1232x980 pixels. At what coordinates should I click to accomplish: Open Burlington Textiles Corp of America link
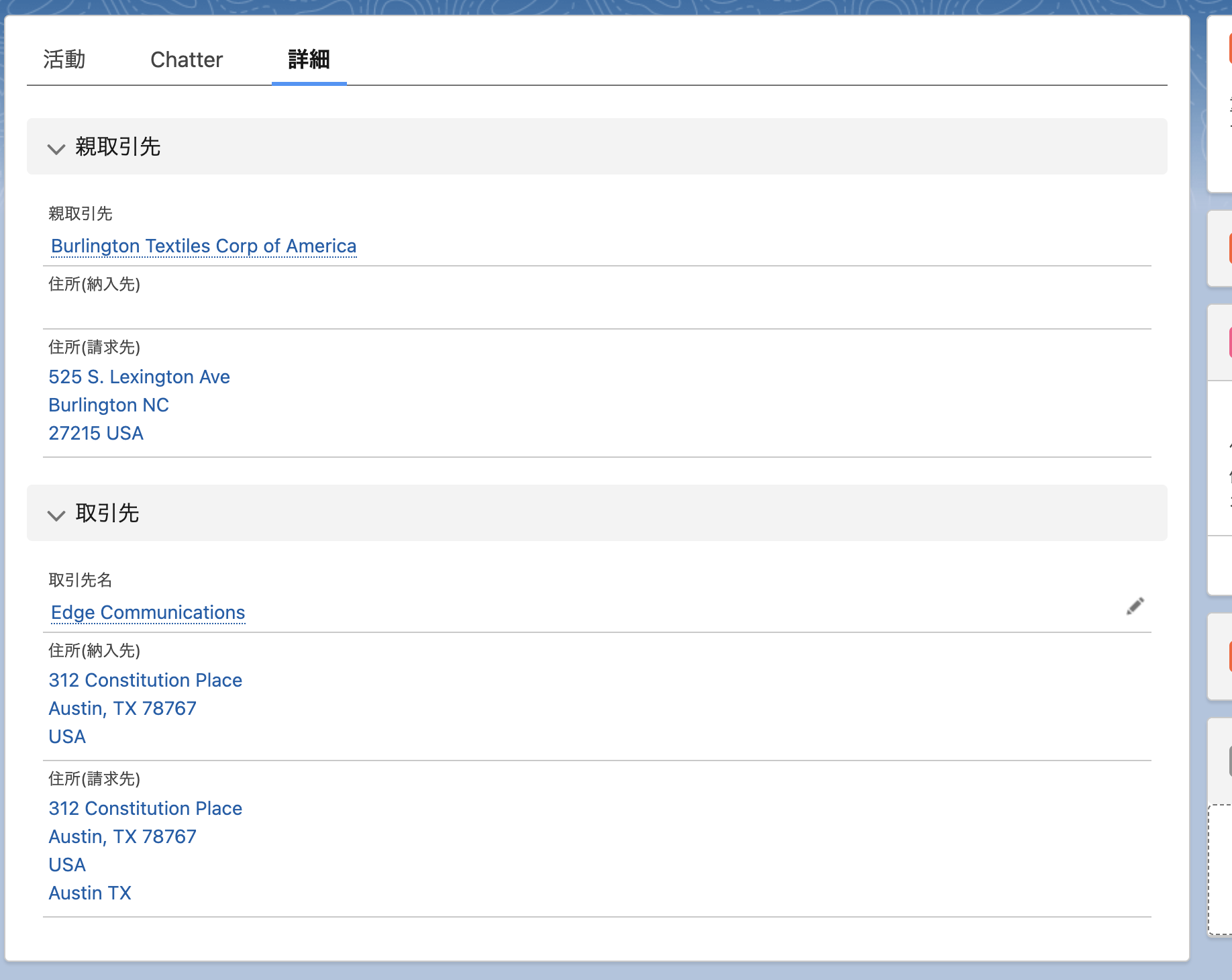[204, 246]
